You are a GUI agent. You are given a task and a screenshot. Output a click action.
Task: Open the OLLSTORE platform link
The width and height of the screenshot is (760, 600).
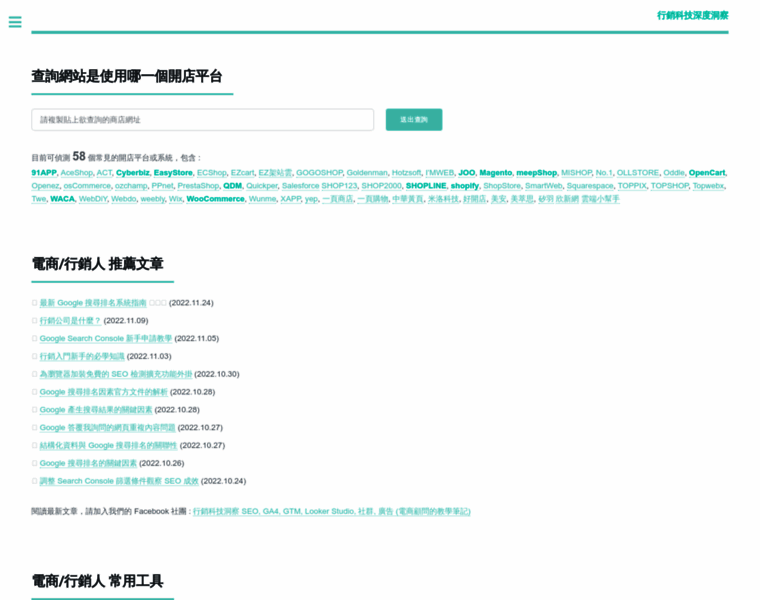(638, 173)
